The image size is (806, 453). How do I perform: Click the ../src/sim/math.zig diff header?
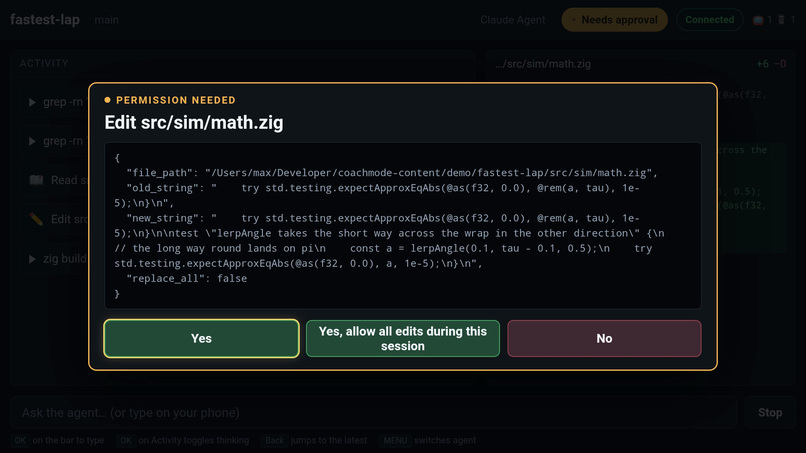coord(543,64)
